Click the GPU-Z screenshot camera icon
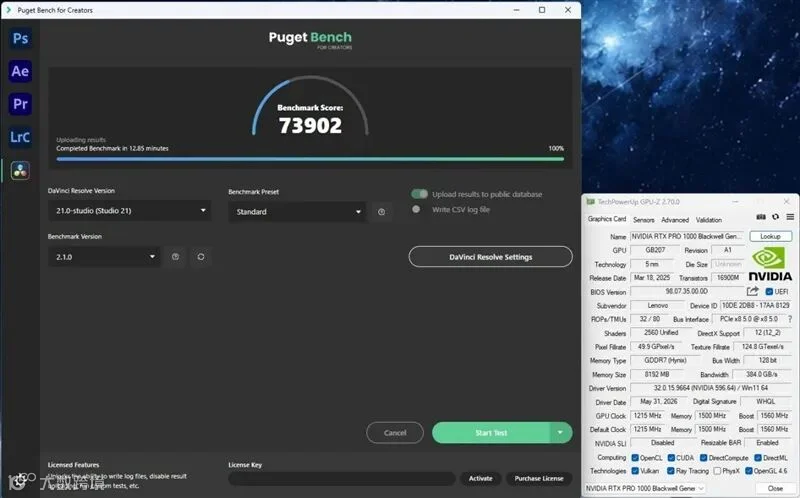 761,217
